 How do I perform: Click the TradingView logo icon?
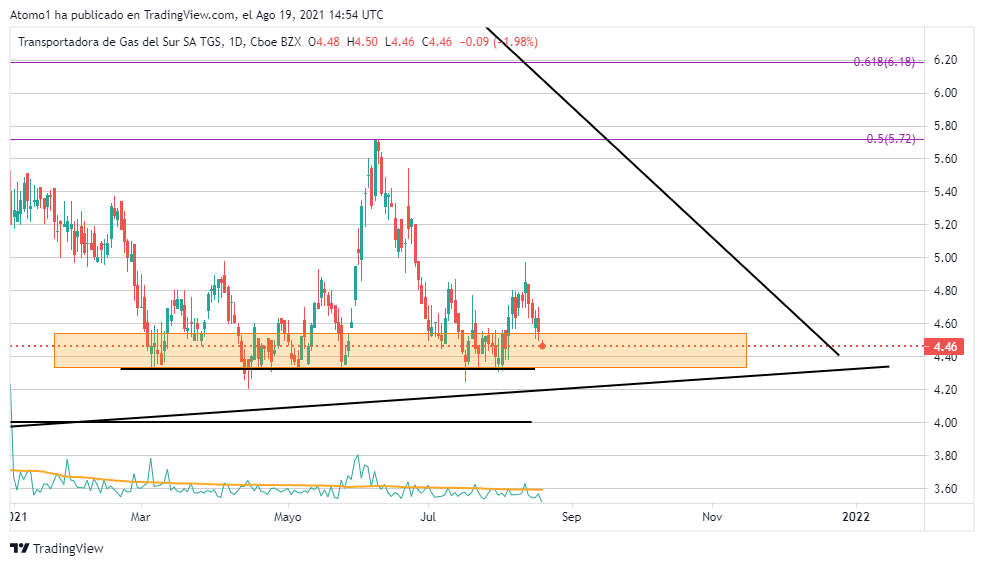19,548
